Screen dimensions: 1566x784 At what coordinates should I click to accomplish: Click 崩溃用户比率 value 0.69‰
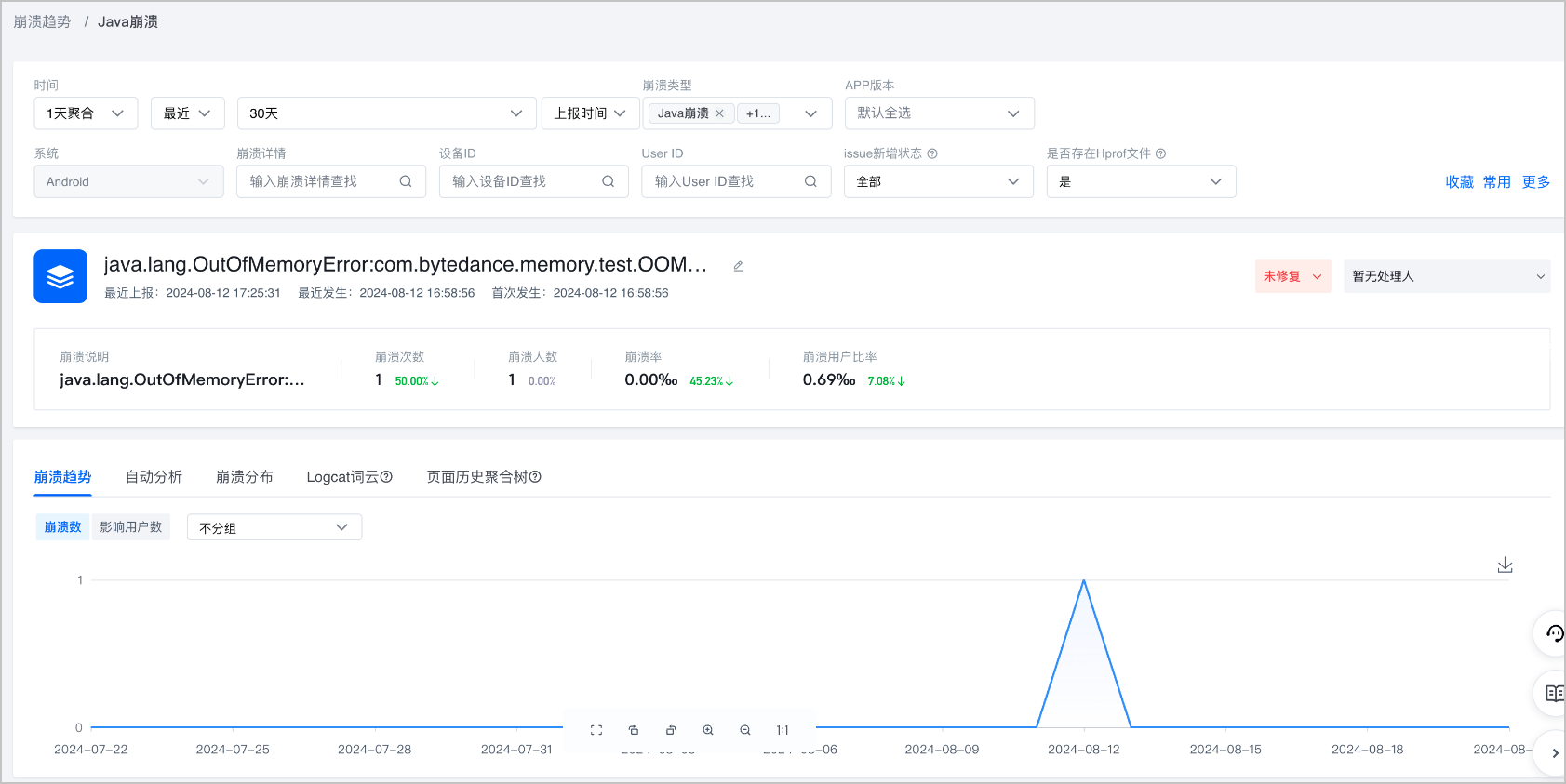829,379
